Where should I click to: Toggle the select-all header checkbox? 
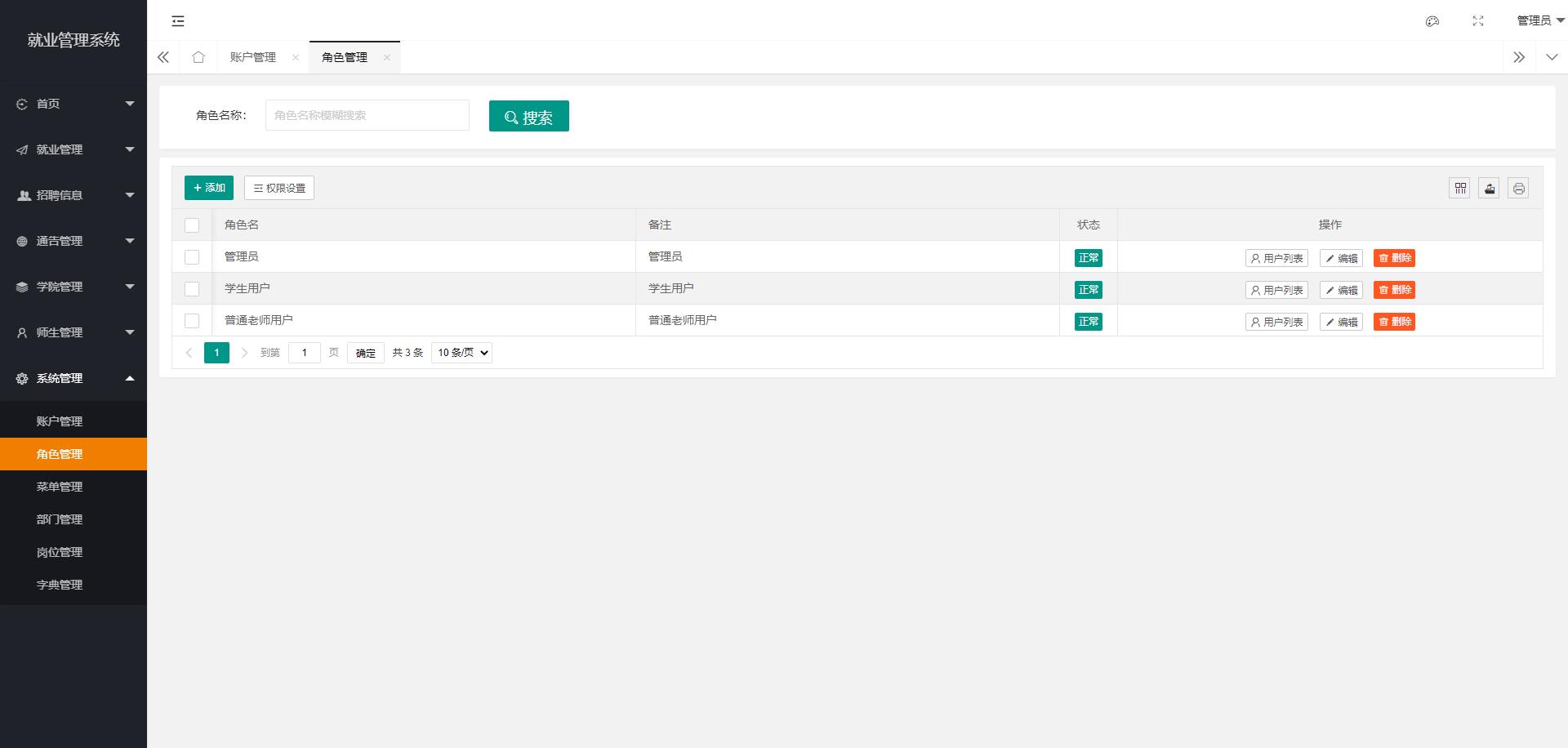coord(192,225)
